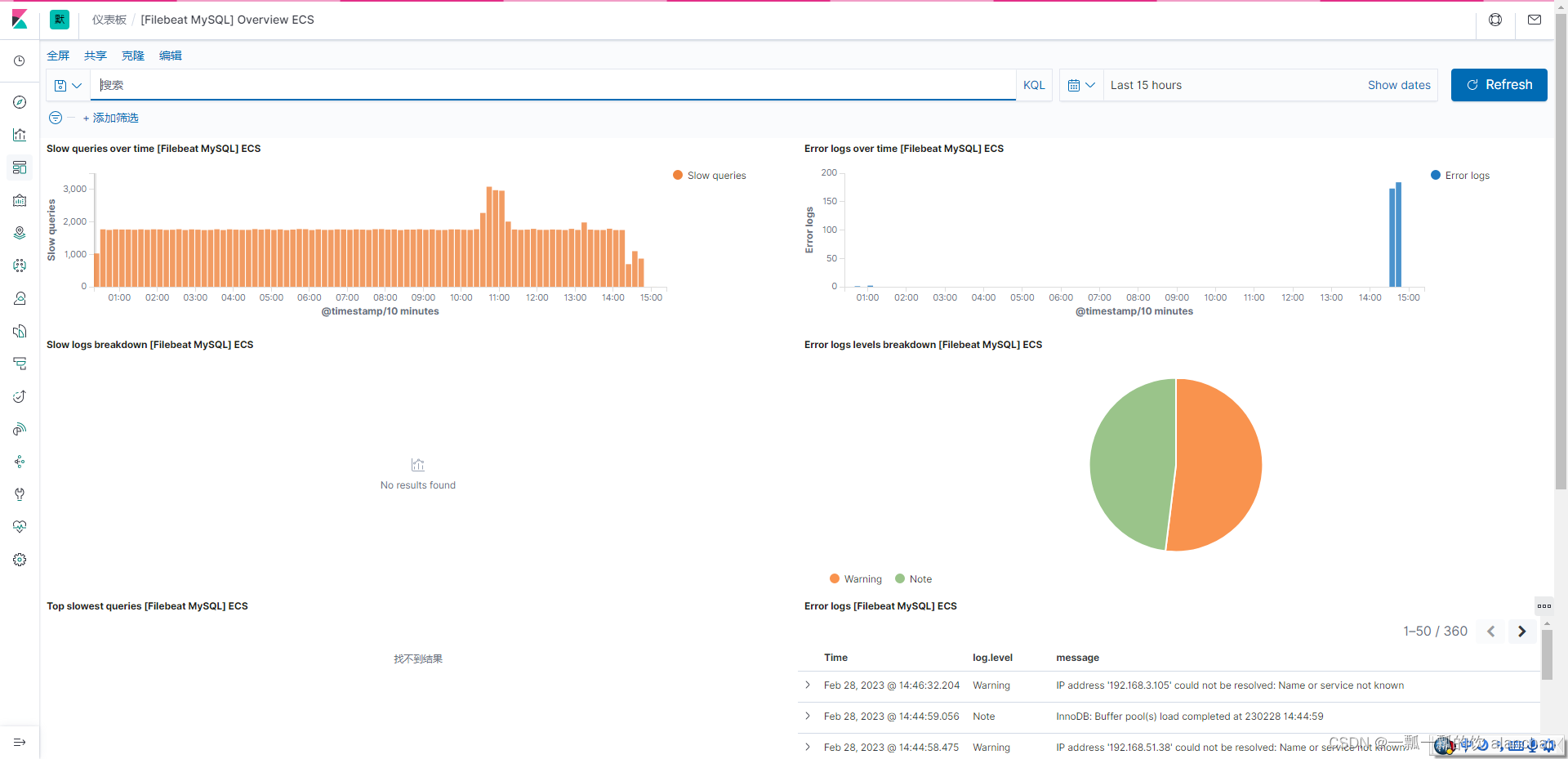This screenshot has height=759, width=1568.
Task: Open the help lifebuoy icon
Action: 1495,20
